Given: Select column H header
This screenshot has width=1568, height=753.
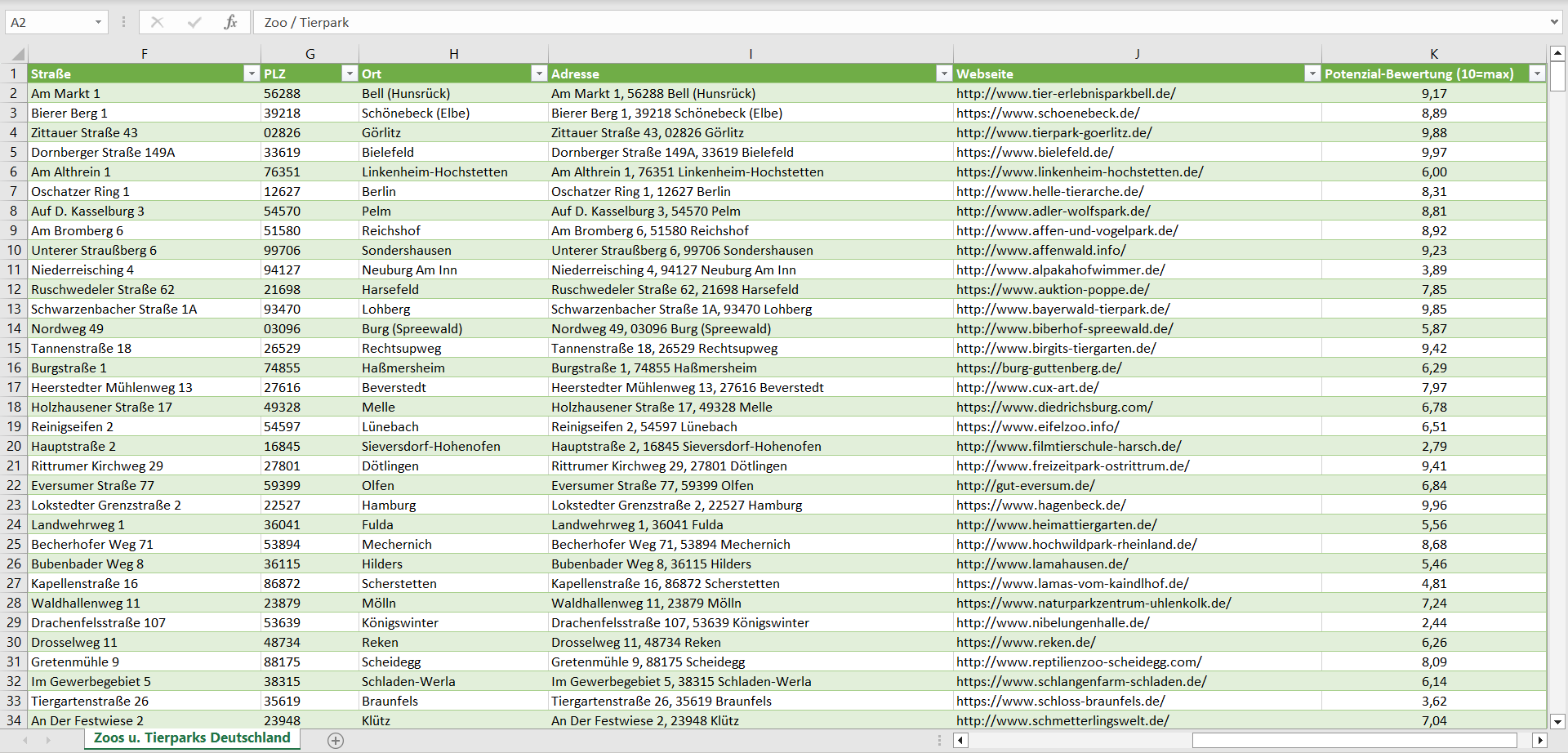Looking at the screenshot, I should pos(454,54).
